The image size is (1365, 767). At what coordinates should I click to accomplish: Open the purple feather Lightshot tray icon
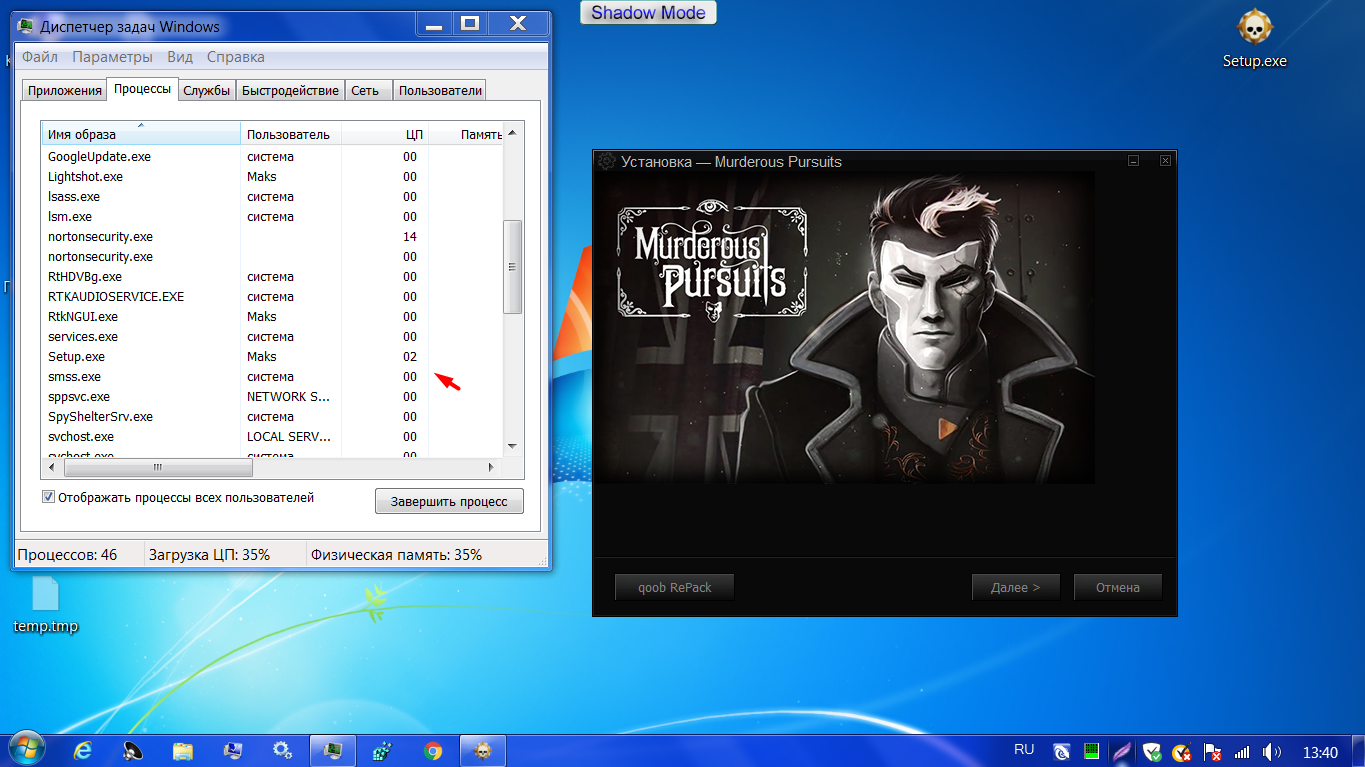point(1122,751)
